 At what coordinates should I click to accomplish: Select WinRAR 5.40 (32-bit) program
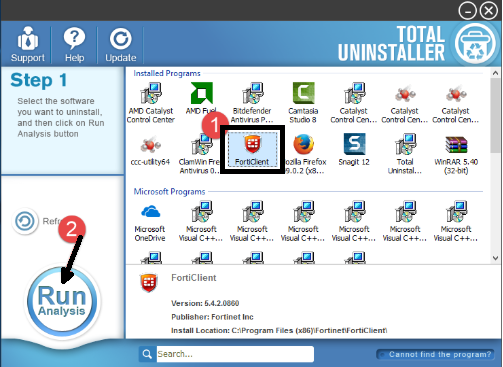(456, 153)
